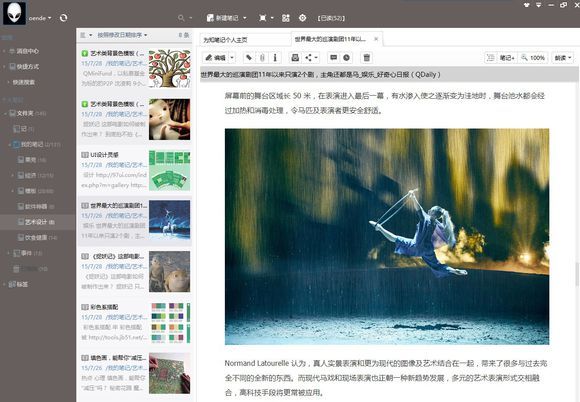Close the 世界最大的巡演剧团 tab
The image size is (580, 402).
point(376,39)
